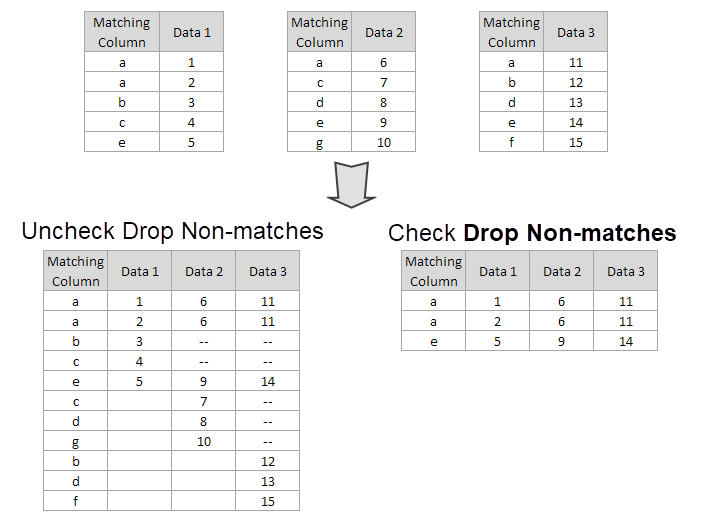Click the "Uncheck Drop Non-matches" heading
This screenshot has height=522, width=710.
tap(172, 231)
